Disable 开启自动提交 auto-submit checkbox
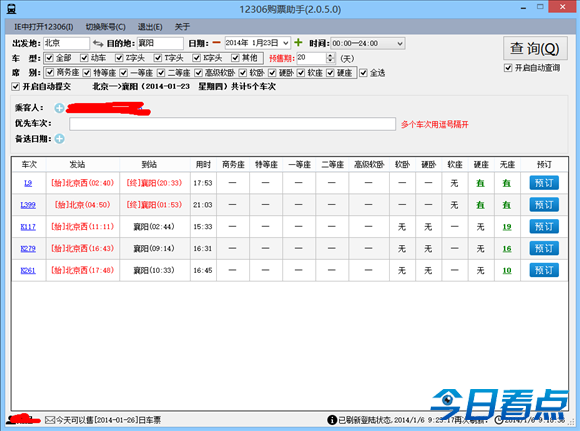The height and width of the screenshot is (431, 580). (16, 87)
